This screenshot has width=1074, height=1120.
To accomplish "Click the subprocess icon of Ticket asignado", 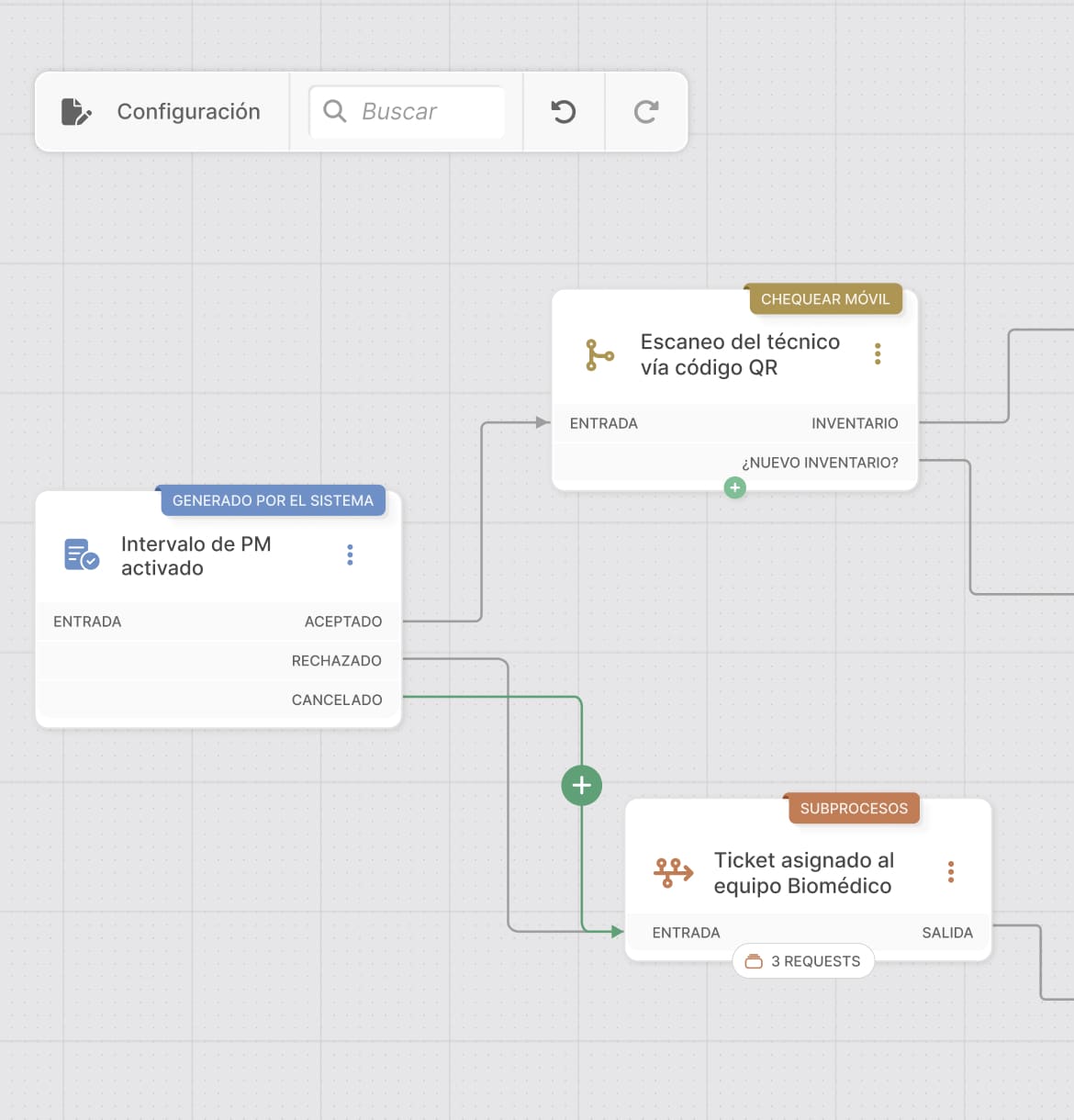I will pyautogui.click(x=673, y=872).
